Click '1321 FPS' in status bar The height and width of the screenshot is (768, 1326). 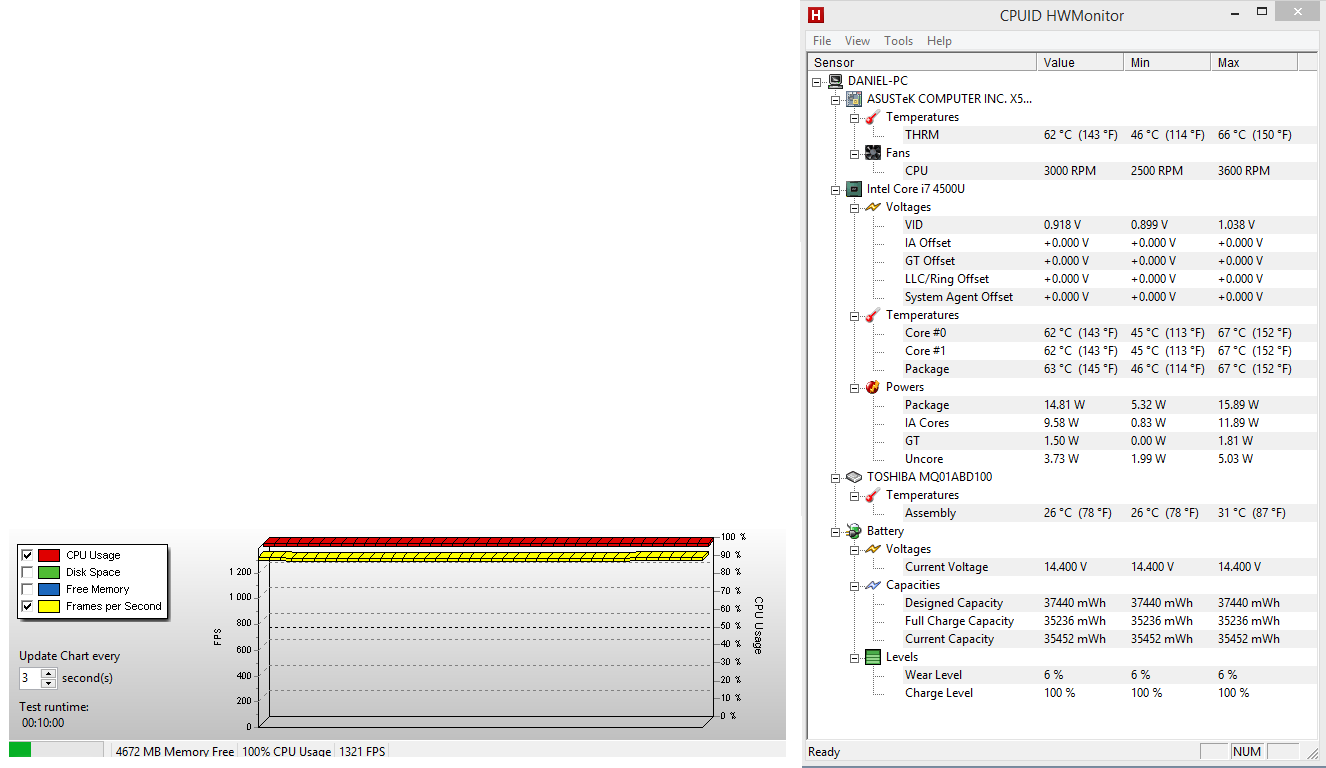tap(362, 752)
